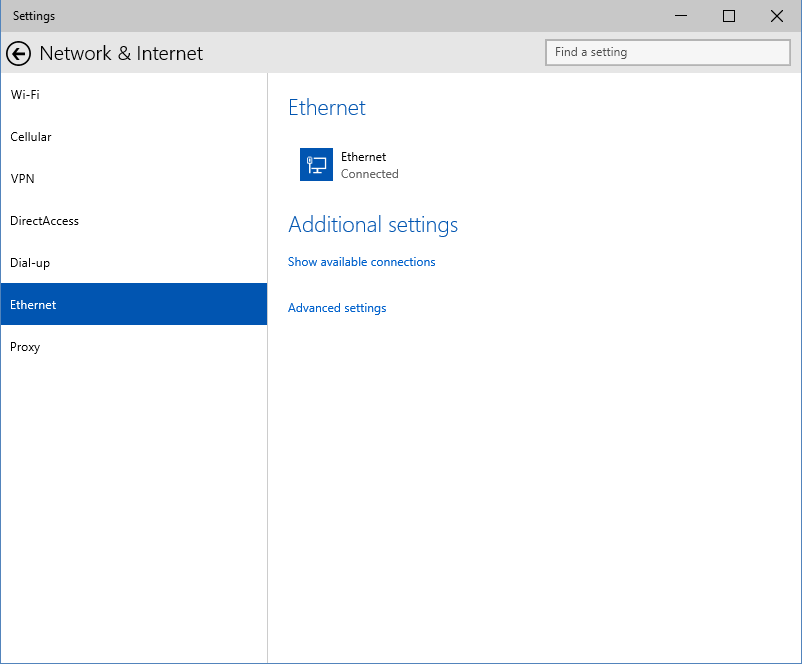Select the Ethernet connection name

coord(363,157)
